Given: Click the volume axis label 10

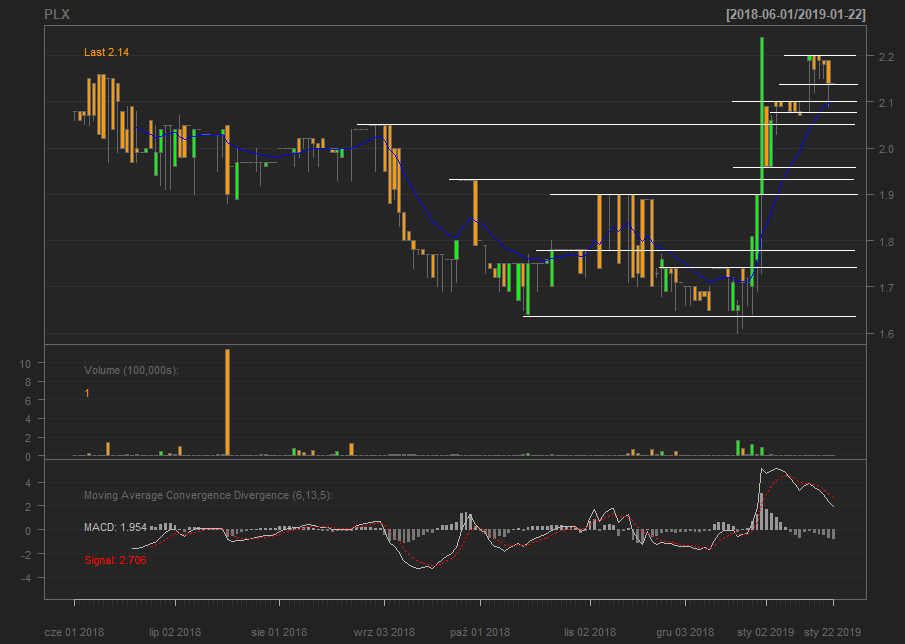Looking at the screenshot, I should click(25, 364).
